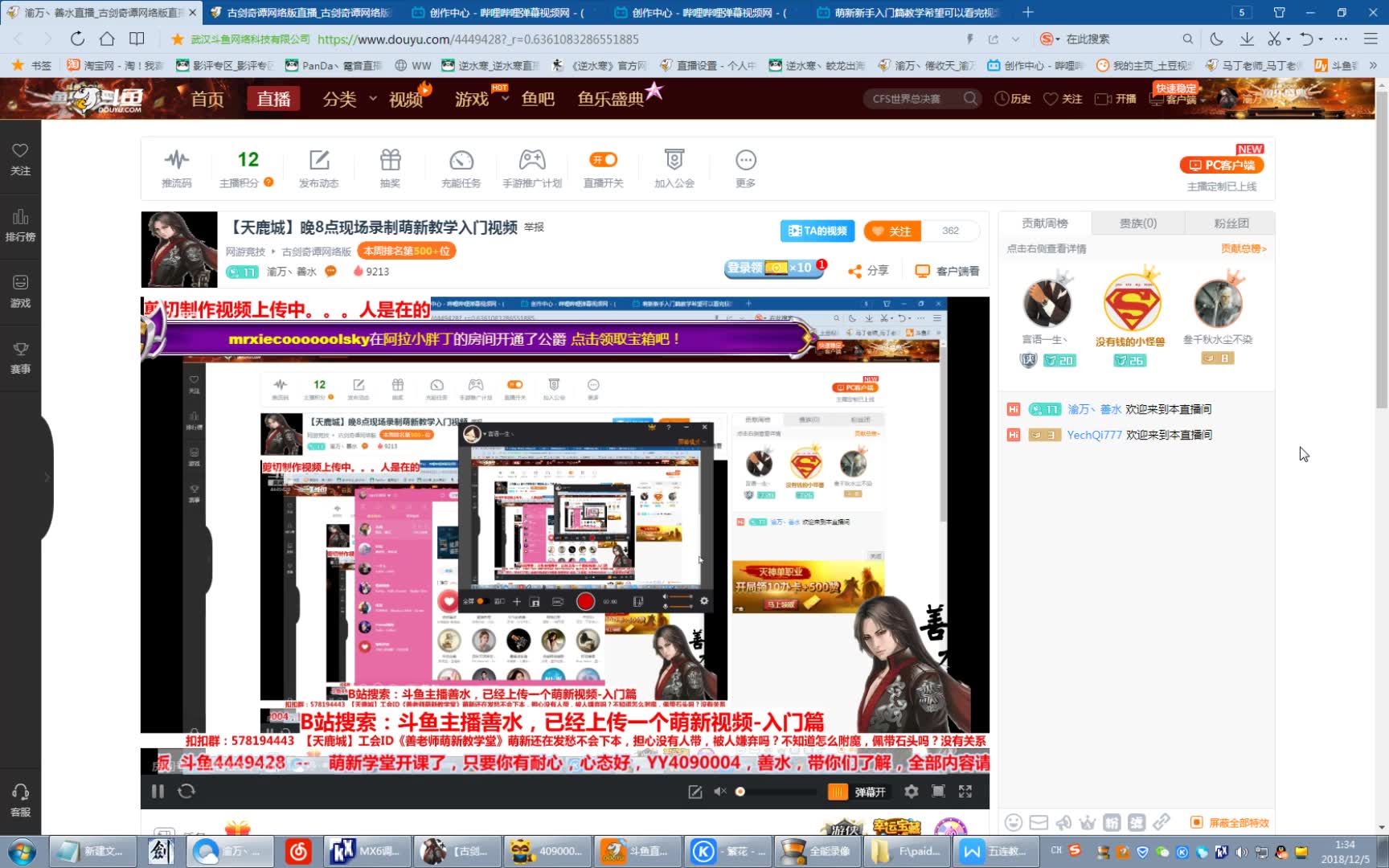The image size is (1389, 868).
Task: Toggle the 直播开关 live switch
Action: 603,160
